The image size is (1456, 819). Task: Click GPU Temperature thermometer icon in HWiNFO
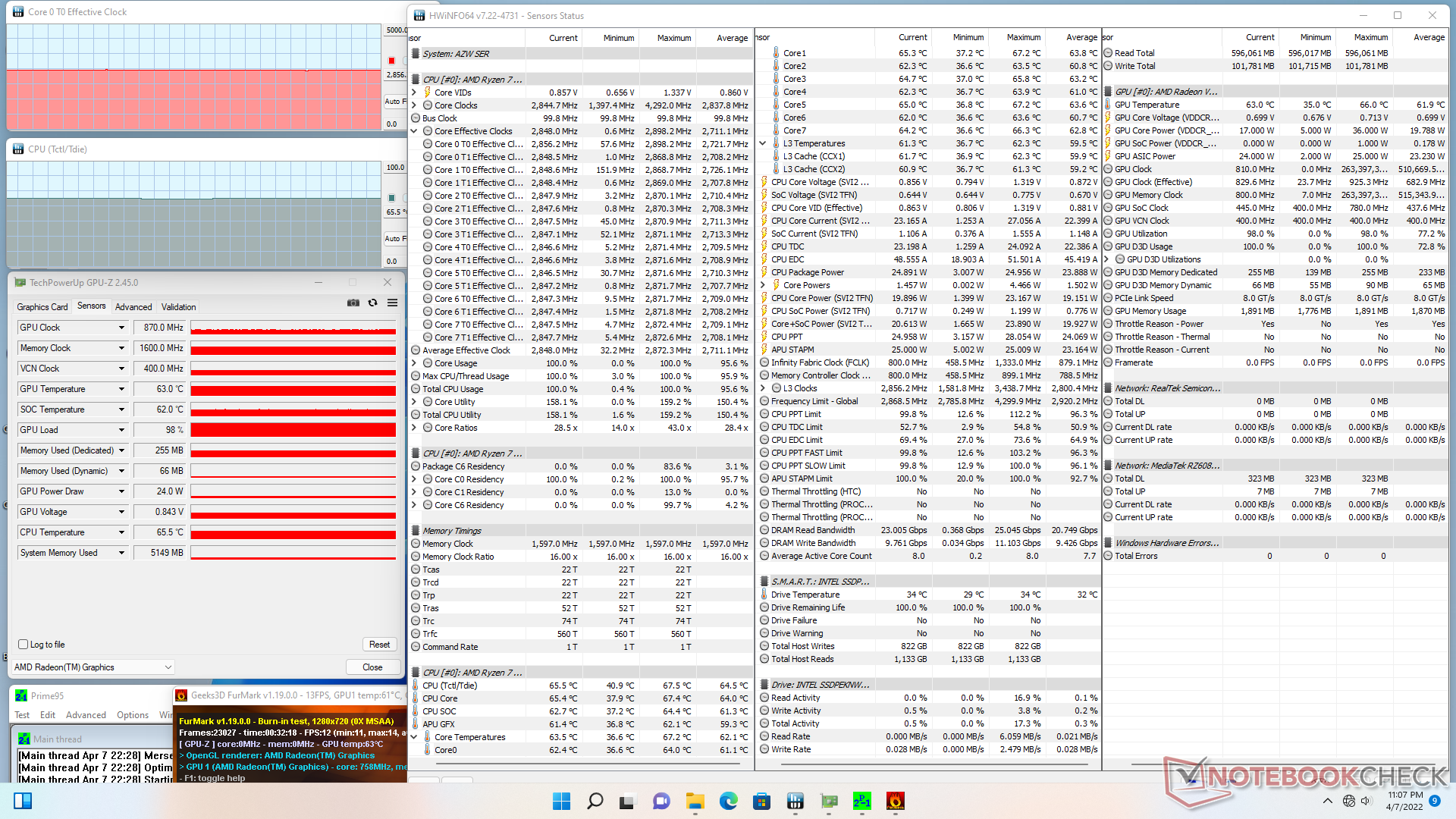tap(1108, 105)
